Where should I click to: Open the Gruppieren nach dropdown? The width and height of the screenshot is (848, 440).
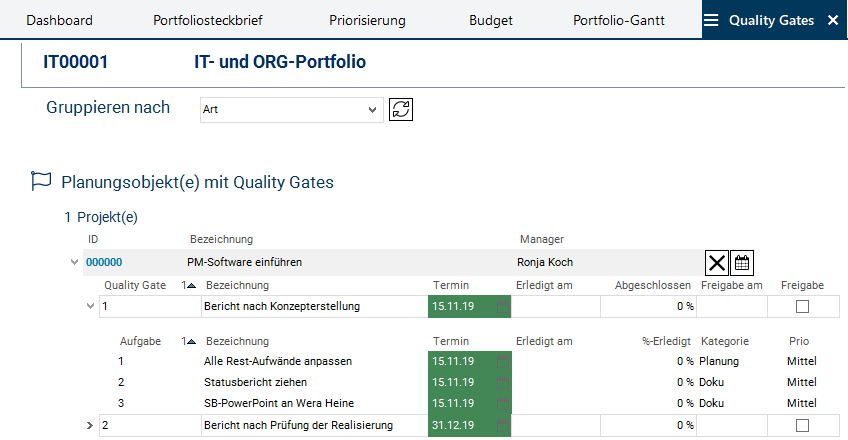pos(290,109)
